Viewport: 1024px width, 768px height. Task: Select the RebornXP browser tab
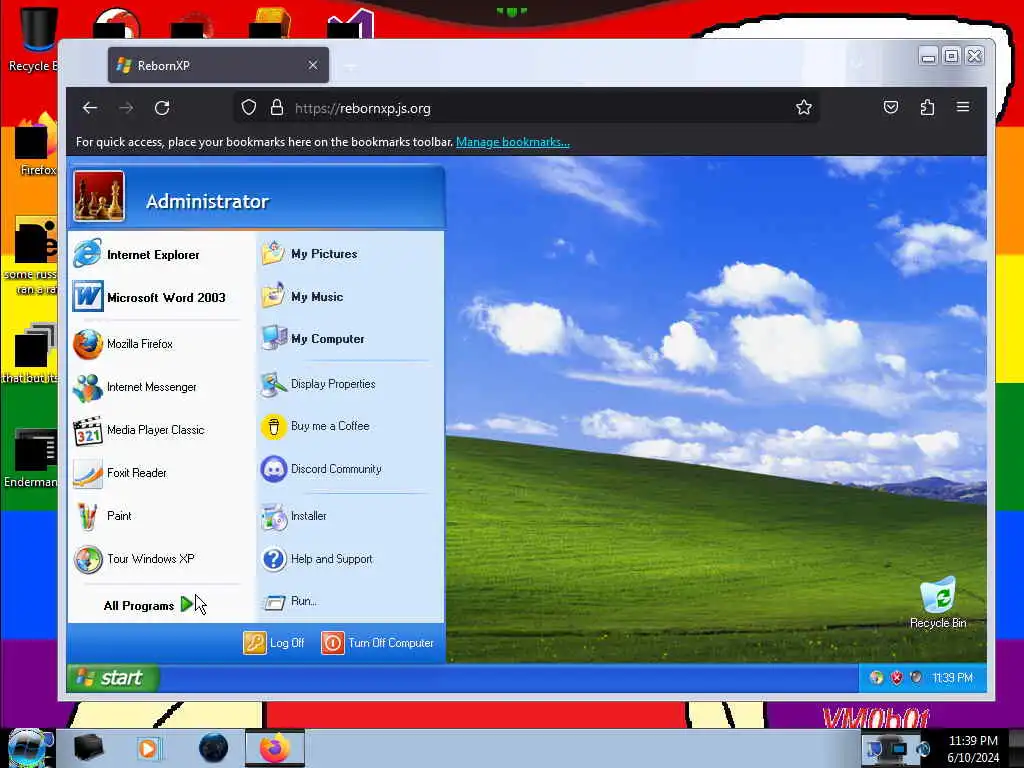pos(218,65)
